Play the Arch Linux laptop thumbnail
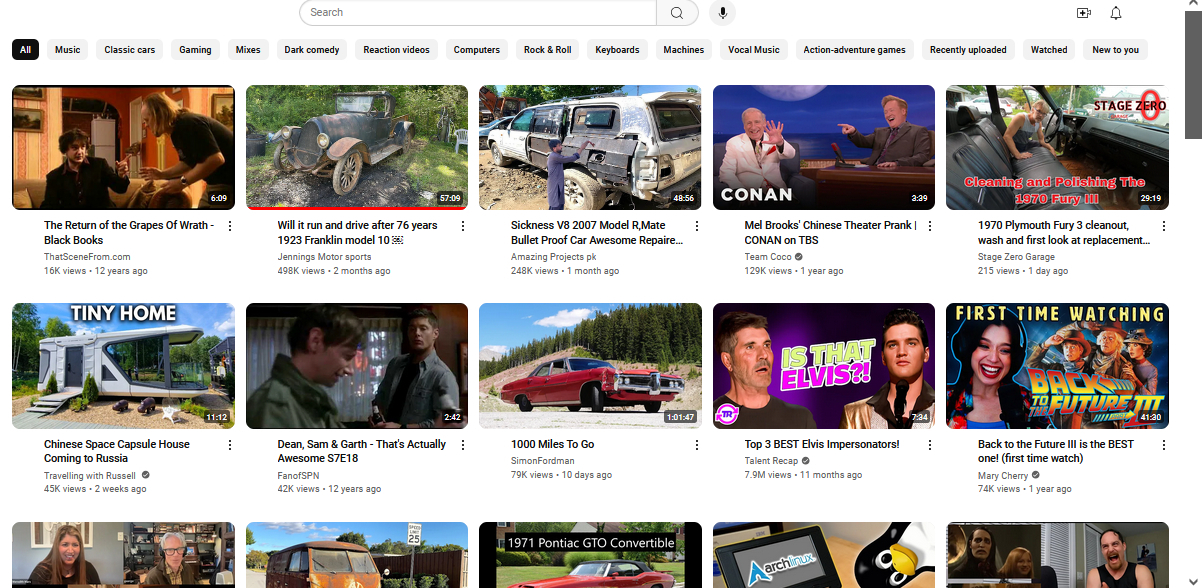 tap(824, 555)
